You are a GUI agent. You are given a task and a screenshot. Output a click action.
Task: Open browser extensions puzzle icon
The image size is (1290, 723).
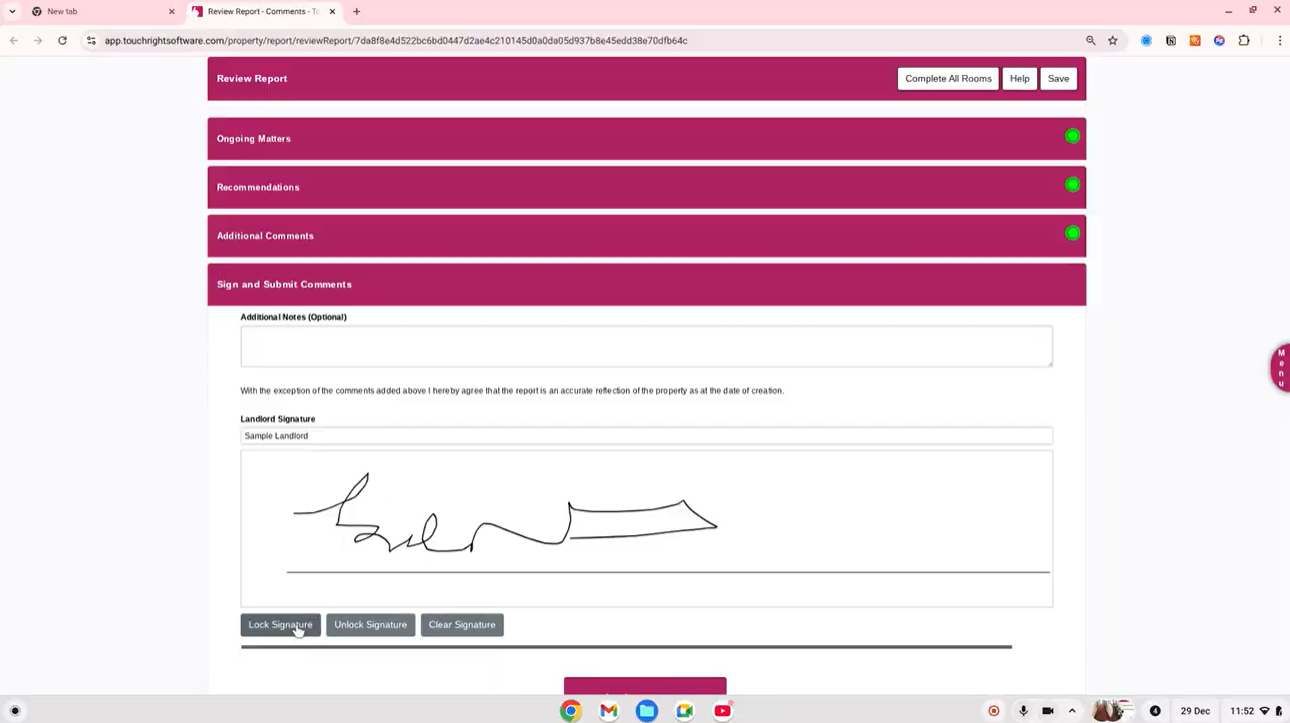pos(1244,41)
